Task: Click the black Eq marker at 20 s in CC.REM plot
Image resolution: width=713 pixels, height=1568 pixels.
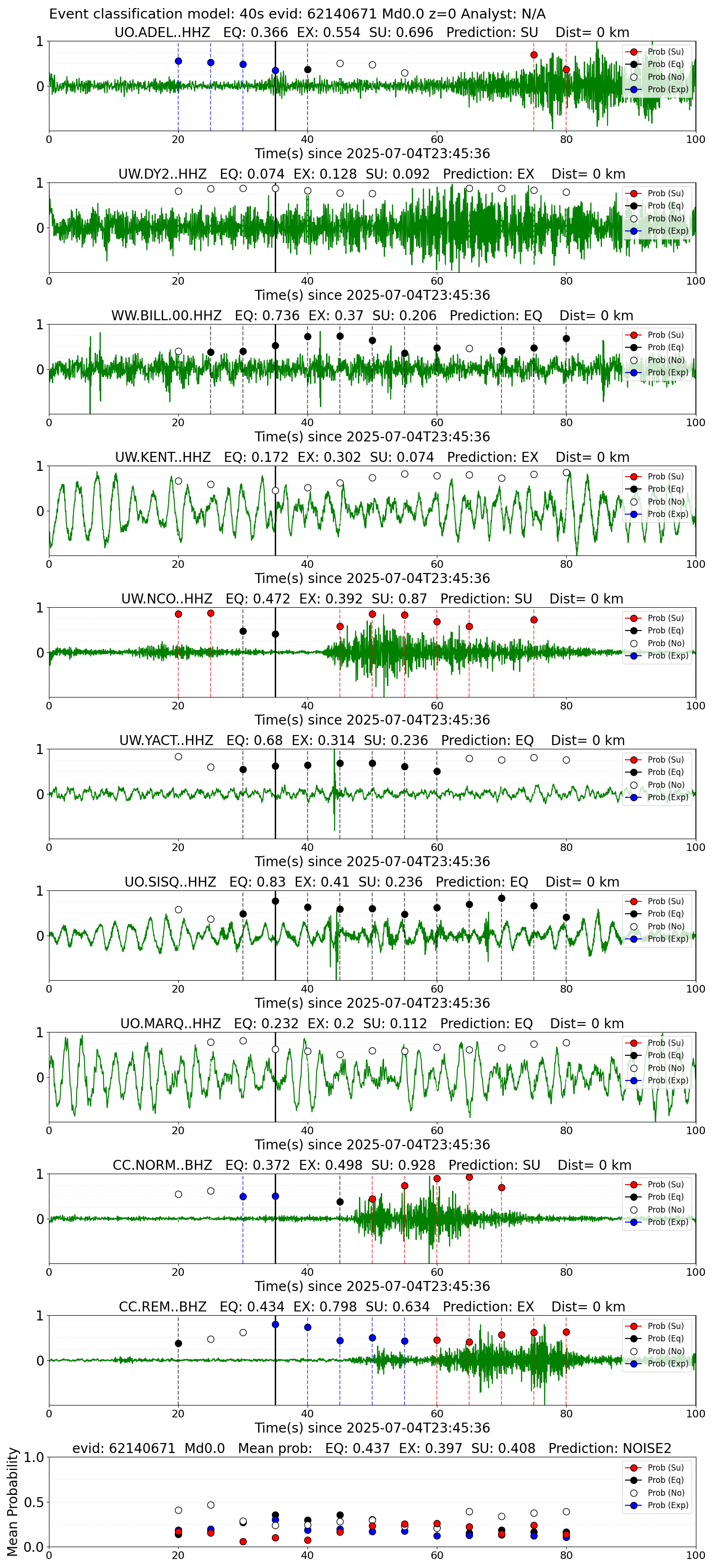Action: [178, 1343]
